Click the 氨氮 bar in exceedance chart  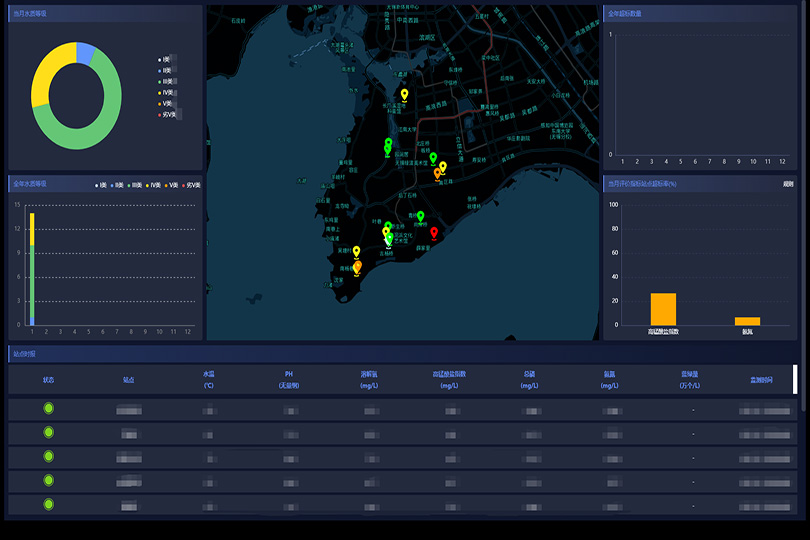[x=747, y=321]
